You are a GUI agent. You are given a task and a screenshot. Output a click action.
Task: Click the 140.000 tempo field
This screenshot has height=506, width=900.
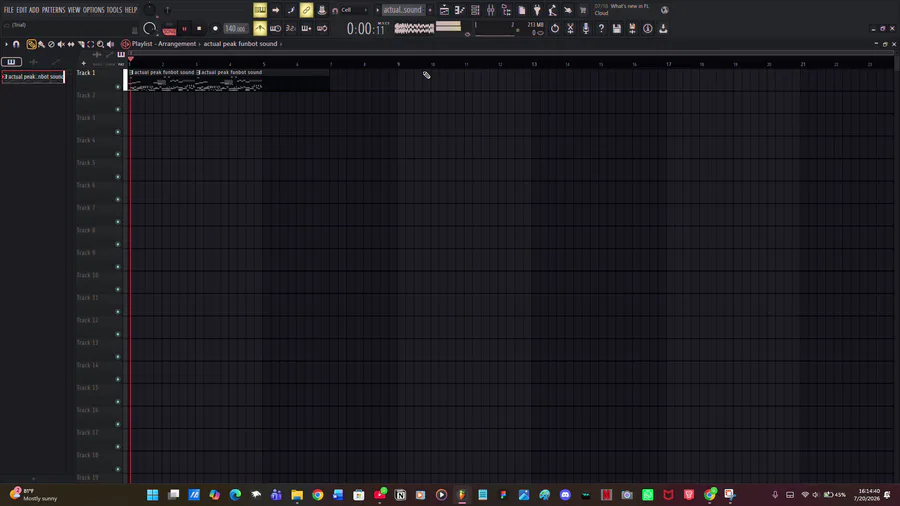[x=235, y=29]
